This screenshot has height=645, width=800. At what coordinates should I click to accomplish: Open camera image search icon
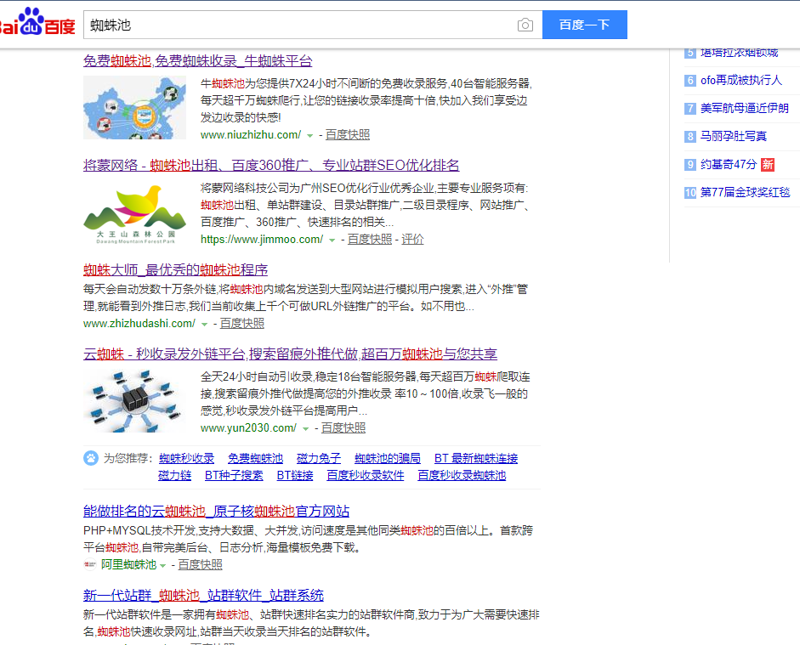[x=525, y=24]
